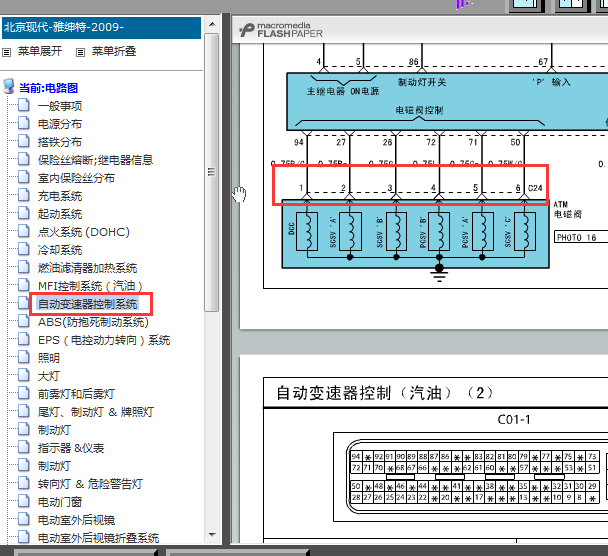Click the page icon beside 搭铁分布
Screen dimensions: 608x556
click(x=24, y=141)
